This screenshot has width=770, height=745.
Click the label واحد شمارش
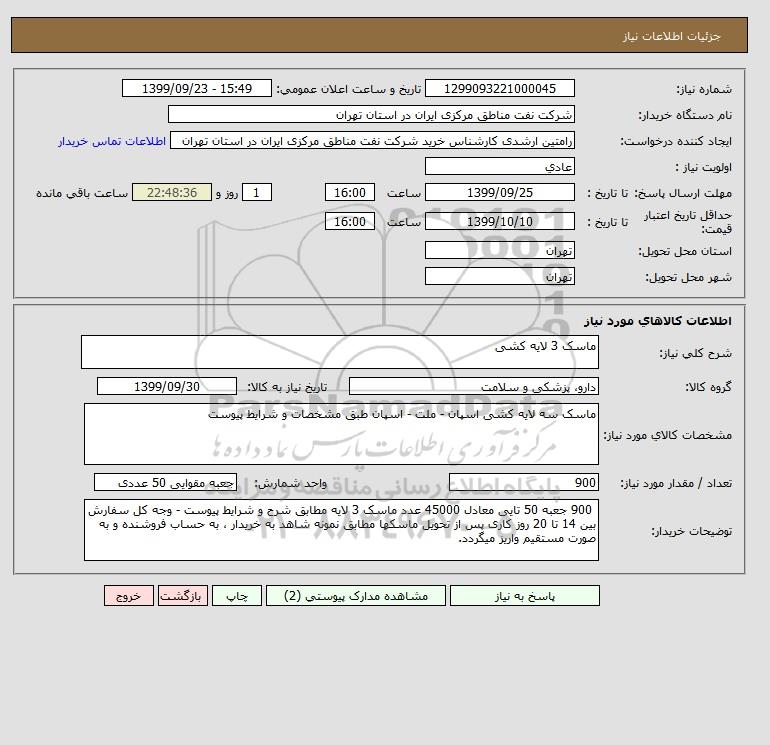point(290,483)
